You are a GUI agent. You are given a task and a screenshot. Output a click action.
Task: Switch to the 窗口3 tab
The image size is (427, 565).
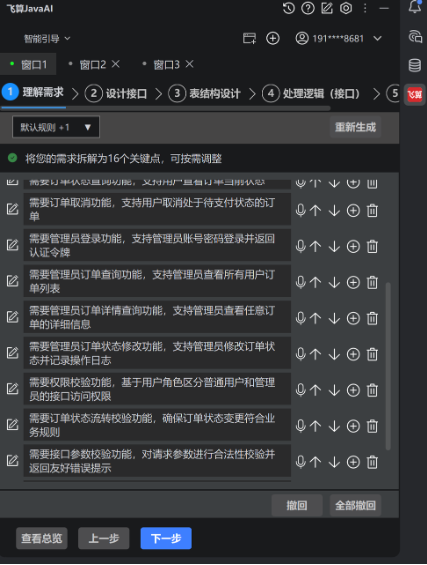[x=166, y=65]
